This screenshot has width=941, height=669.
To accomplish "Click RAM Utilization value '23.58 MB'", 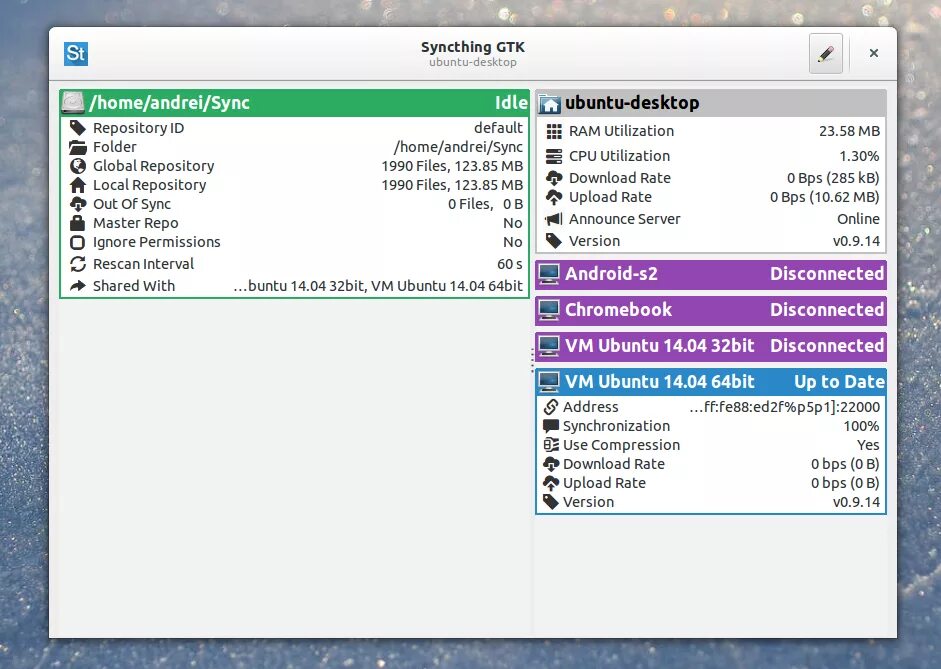I will (x=849, y=131).
